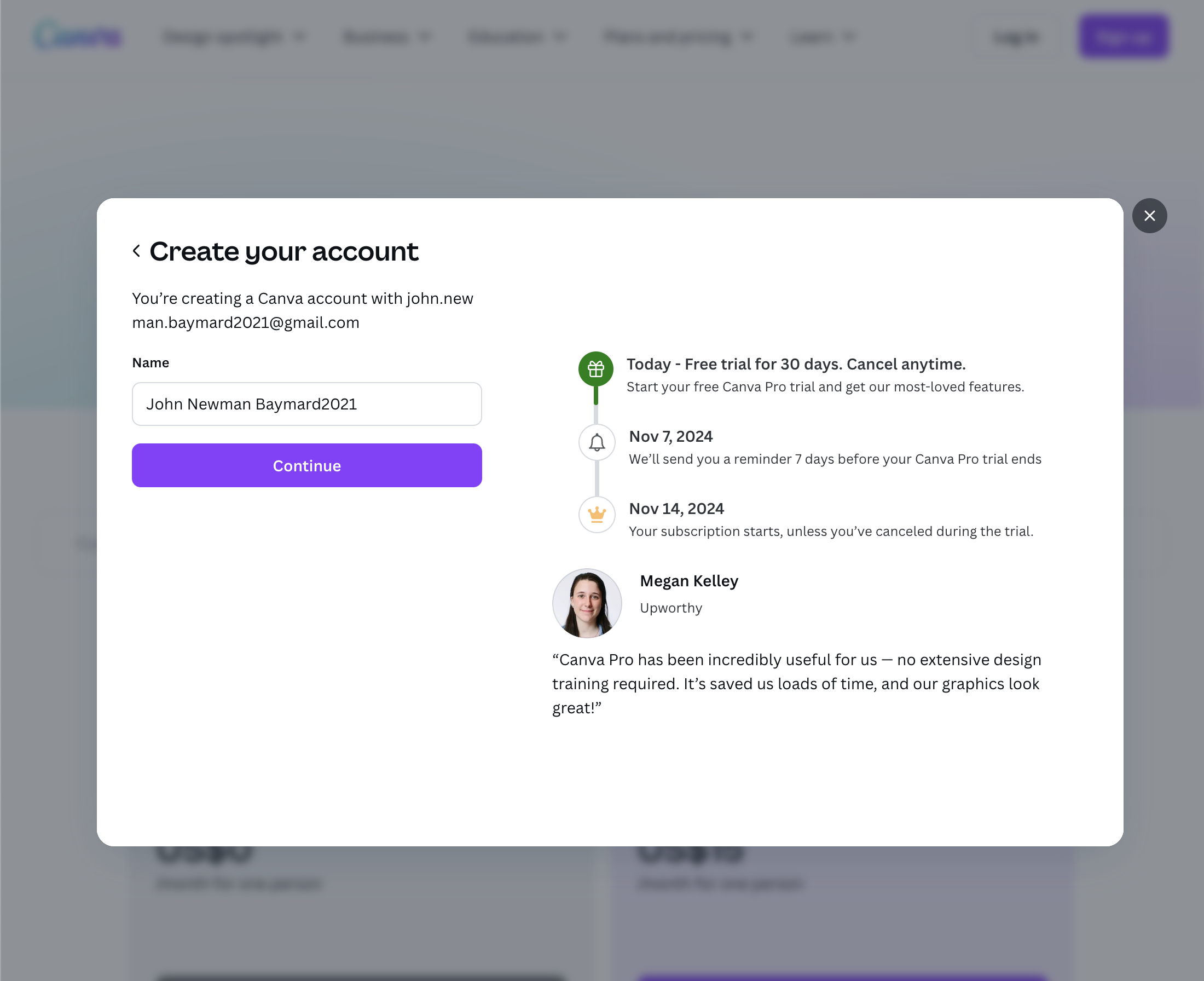Image resolution: width=1204 pixels, height=981 pixels.
Task: Click the back arrow beside Create your account
Action: (136, 250)
